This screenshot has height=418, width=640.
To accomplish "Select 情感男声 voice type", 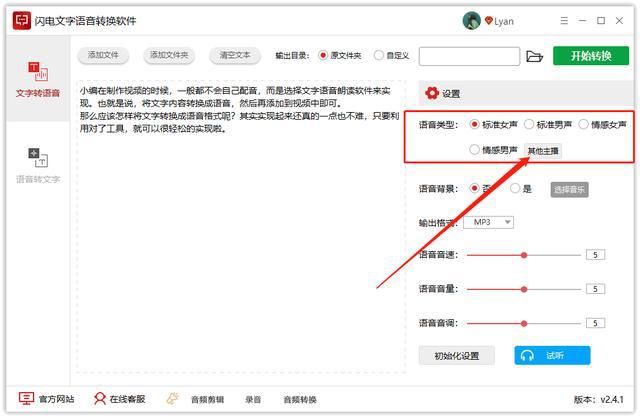I will pos(493,150).
